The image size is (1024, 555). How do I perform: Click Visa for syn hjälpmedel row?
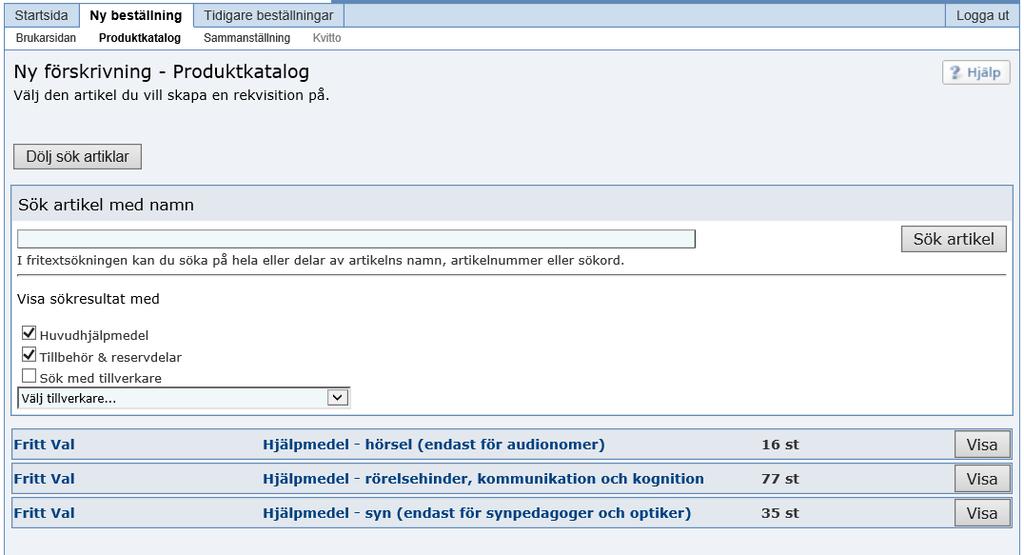[982, 513]
